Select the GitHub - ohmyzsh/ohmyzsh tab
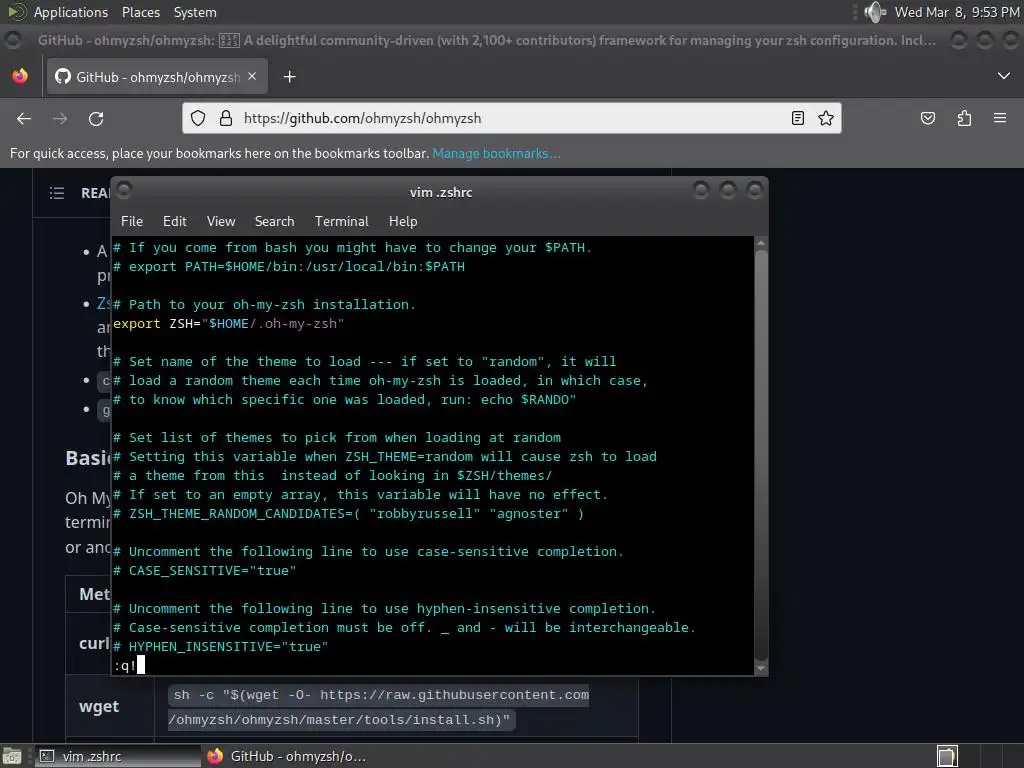 pyautogui.click(x=157, y=77)
